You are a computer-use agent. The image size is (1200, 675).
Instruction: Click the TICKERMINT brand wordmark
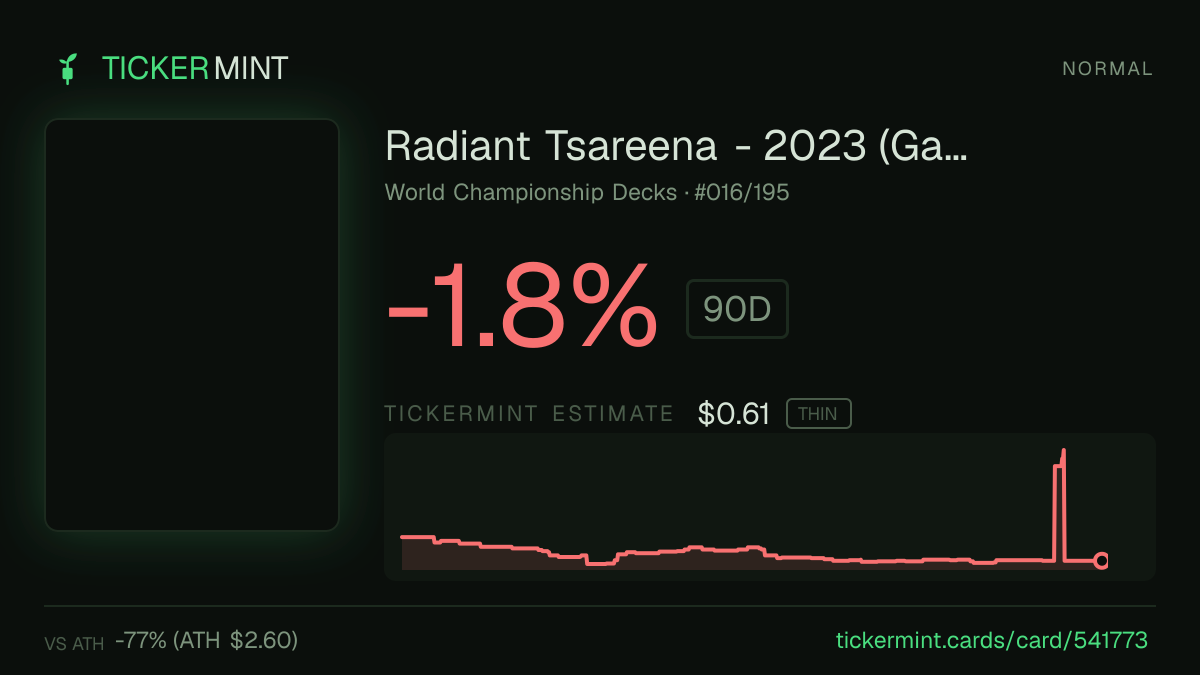coord(195,69)
